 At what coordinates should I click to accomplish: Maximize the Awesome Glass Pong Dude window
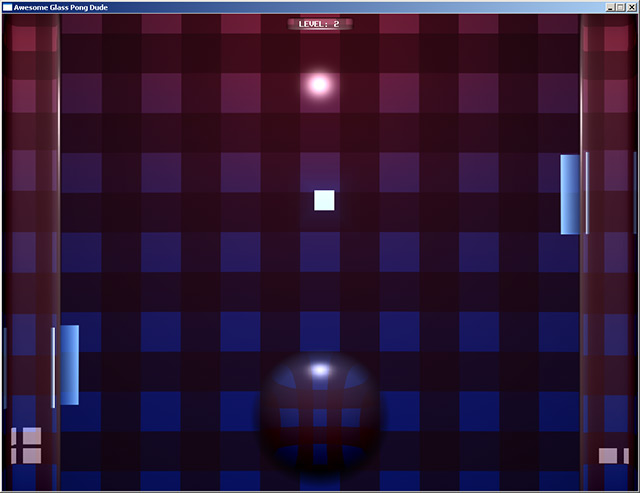click(x=620, y=7)
